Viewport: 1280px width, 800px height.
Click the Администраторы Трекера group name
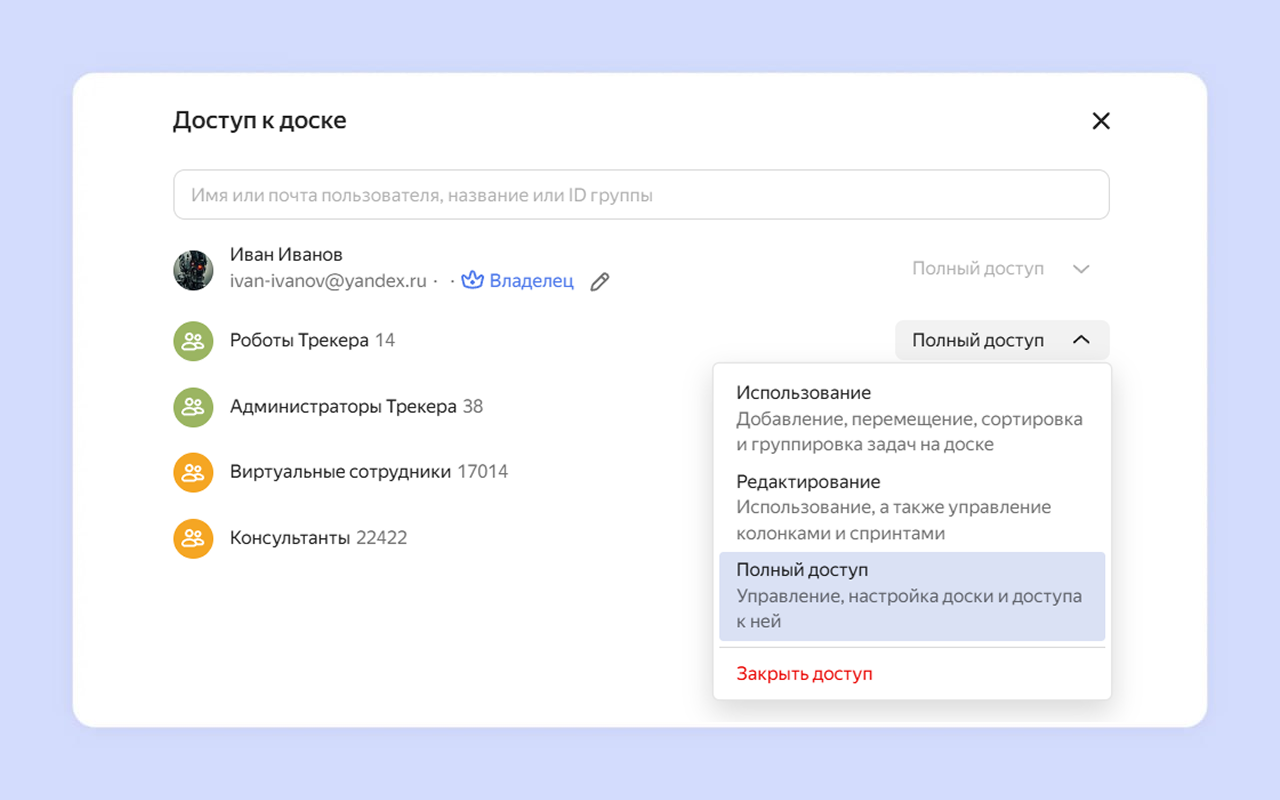(343, 407)
